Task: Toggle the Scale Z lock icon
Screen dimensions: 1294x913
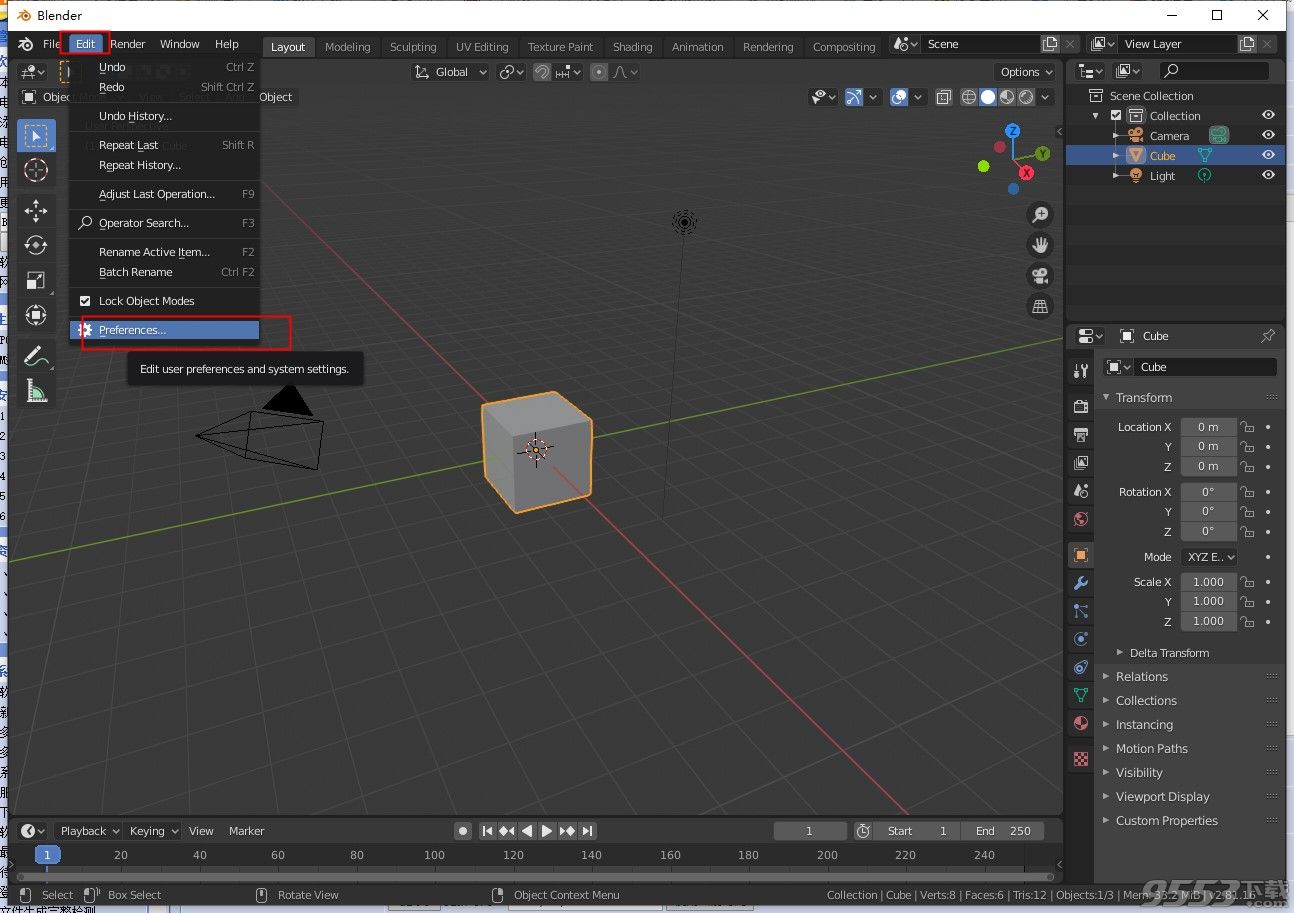Action: click(1247, 621)
